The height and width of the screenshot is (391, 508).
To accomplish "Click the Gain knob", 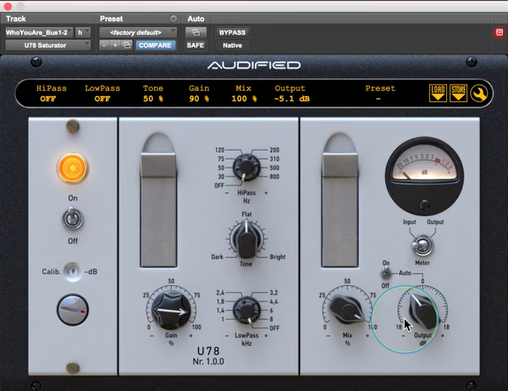I will pyautogui.click(x=171, y=310).
